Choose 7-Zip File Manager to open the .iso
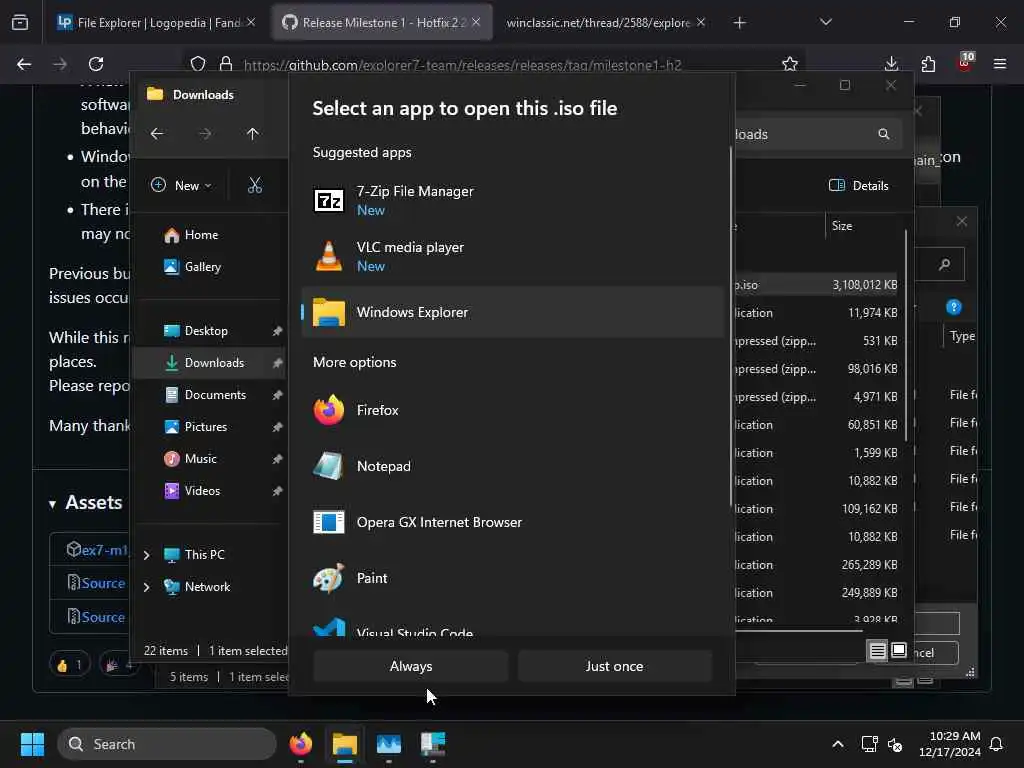This screenshot has width=1024, height=768. [513, 200]
